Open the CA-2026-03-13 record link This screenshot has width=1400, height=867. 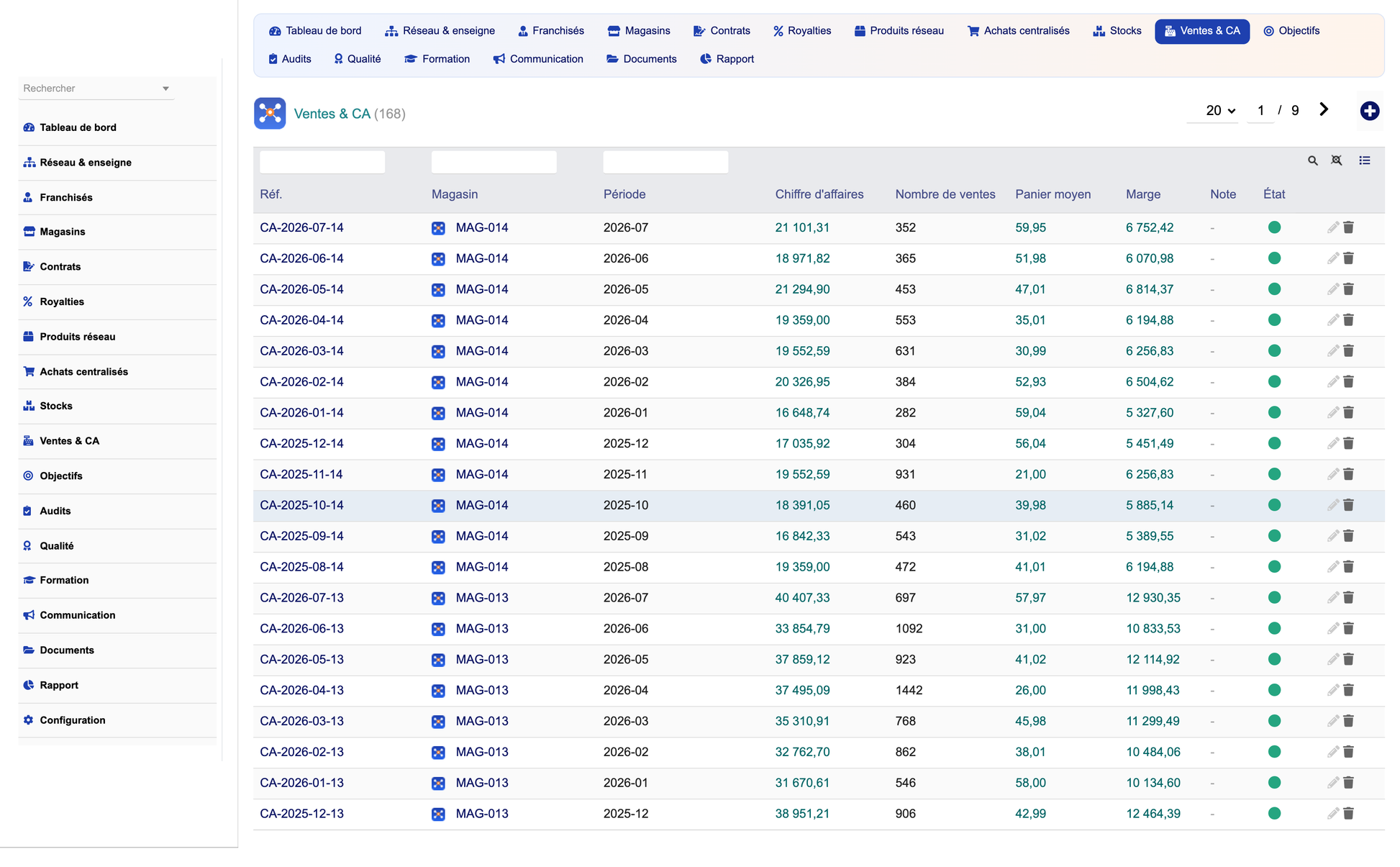point(301,721)
